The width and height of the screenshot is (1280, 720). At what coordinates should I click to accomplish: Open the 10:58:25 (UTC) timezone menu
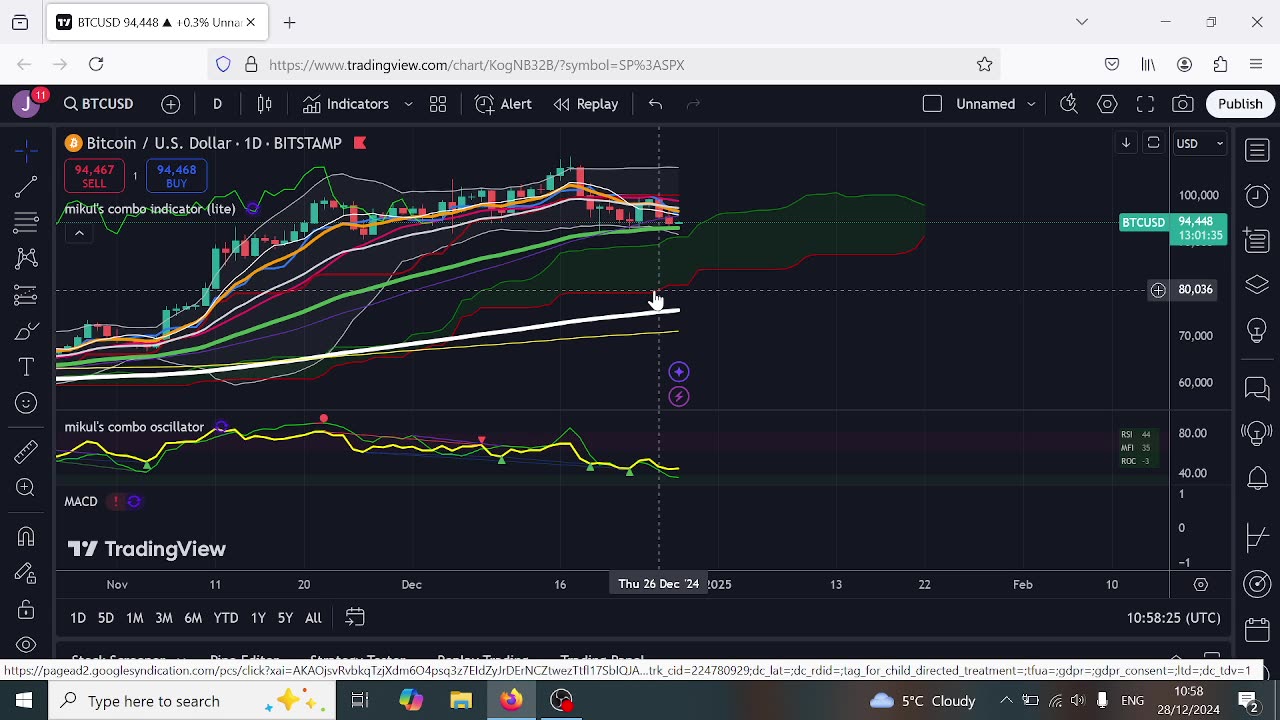pyautogui.click(x=1173, y=618)
